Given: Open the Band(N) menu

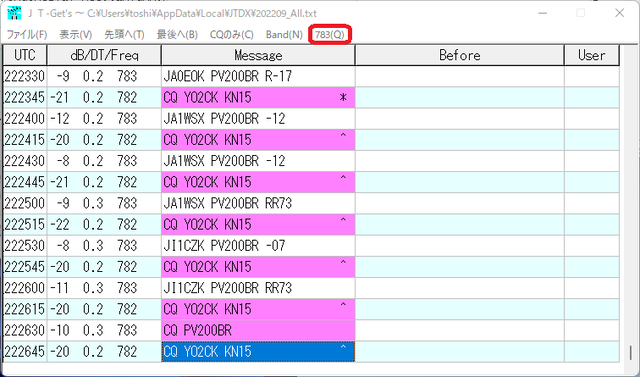Looking at the screenshot, I should pyautogui.click(x=284, y=35).
